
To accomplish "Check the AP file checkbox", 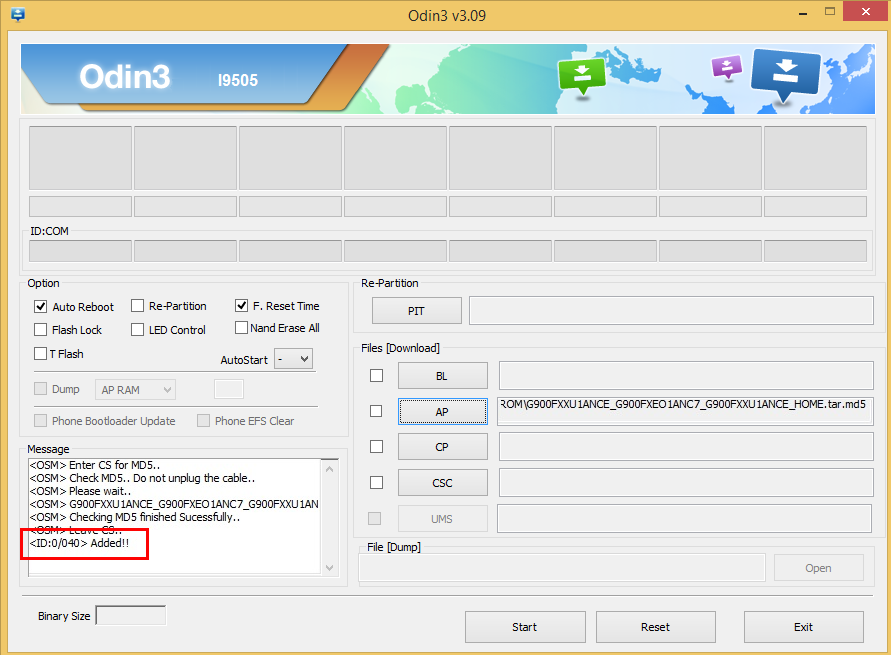I will point(376,411).
